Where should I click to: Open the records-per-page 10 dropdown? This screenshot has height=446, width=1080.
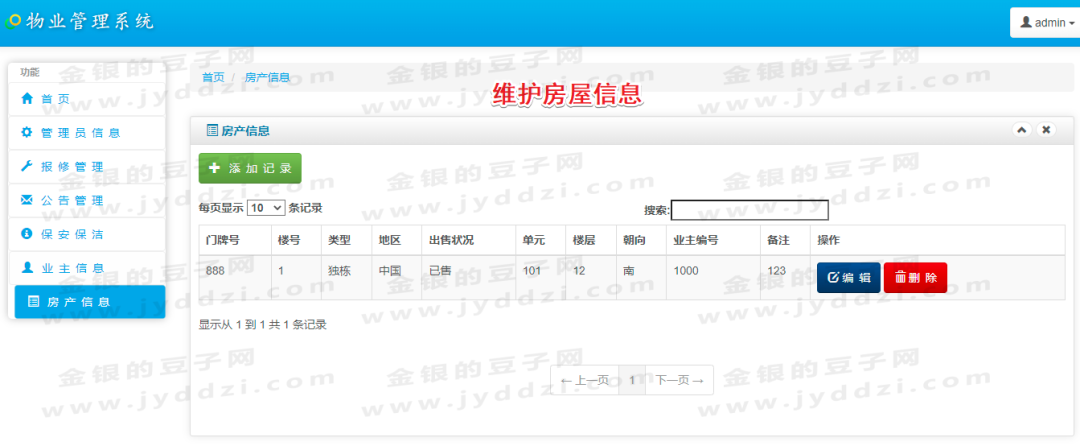[266, 207]
